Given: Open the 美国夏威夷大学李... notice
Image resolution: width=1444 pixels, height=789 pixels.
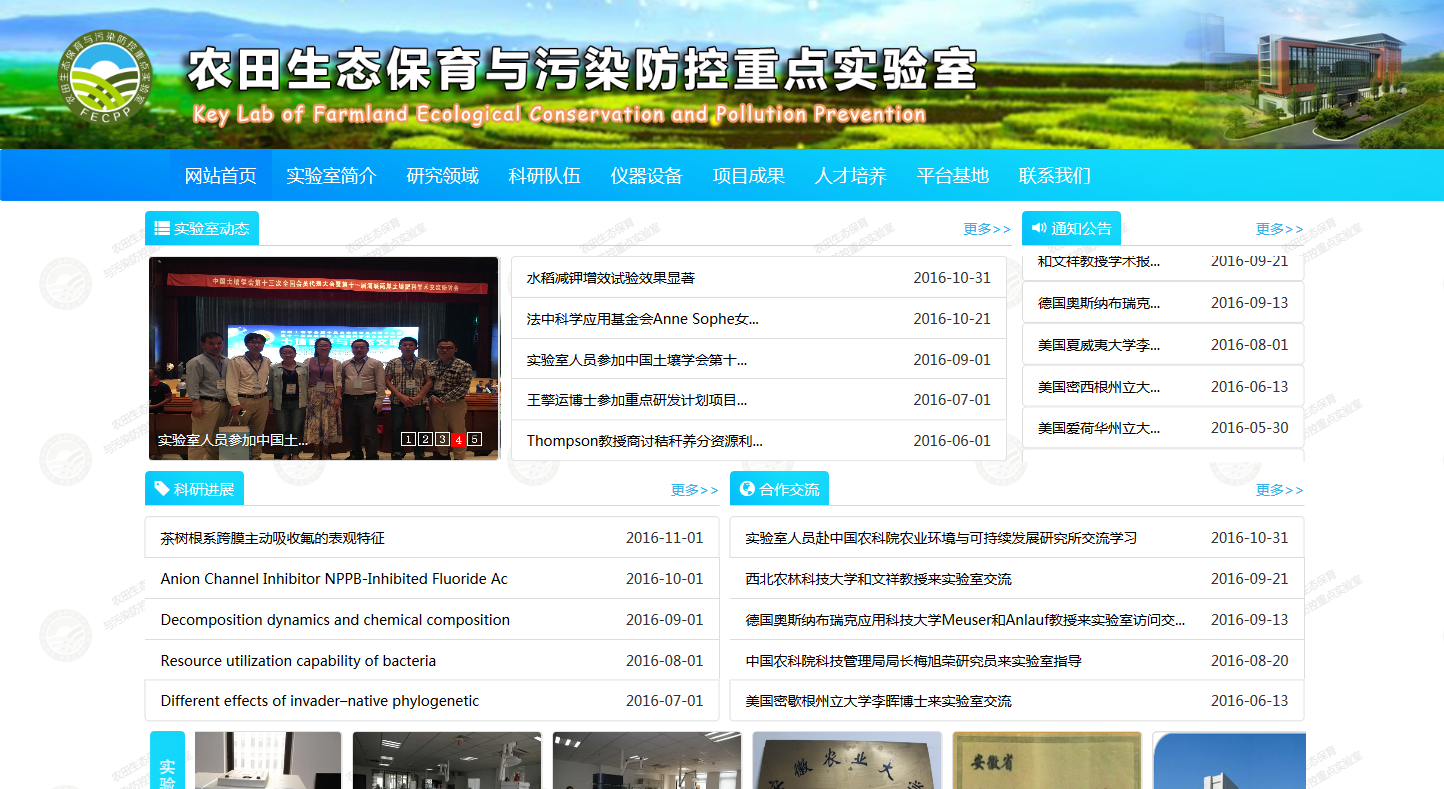Looking at the screenshot, I should tap(1099, 345).
